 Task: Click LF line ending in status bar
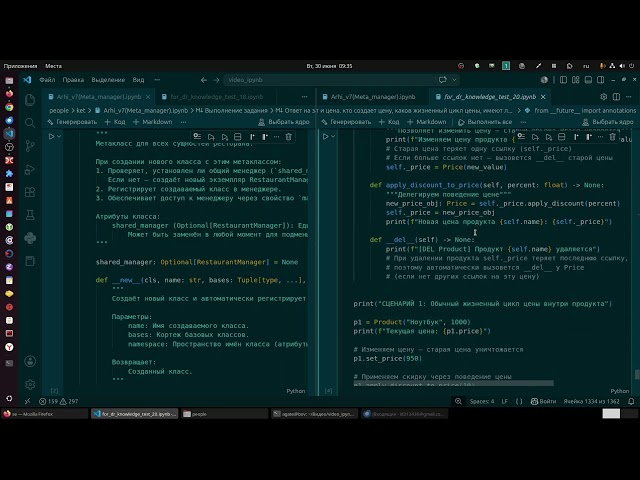[x=504, y=401]
